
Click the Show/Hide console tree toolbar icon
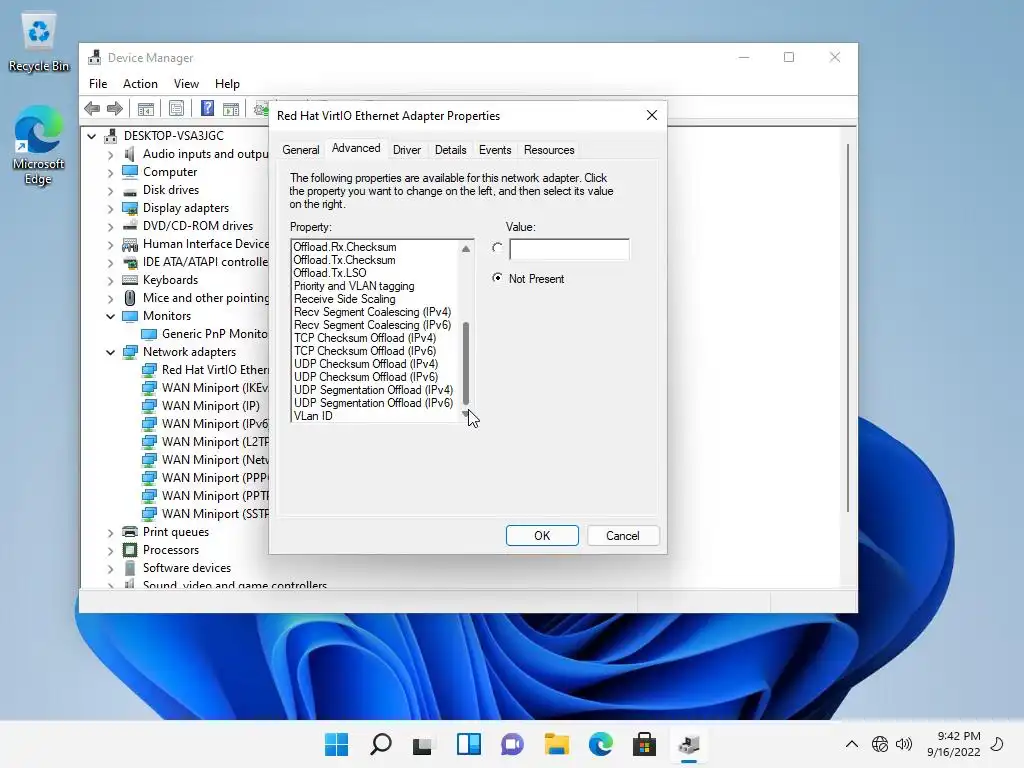pos(146,108)
